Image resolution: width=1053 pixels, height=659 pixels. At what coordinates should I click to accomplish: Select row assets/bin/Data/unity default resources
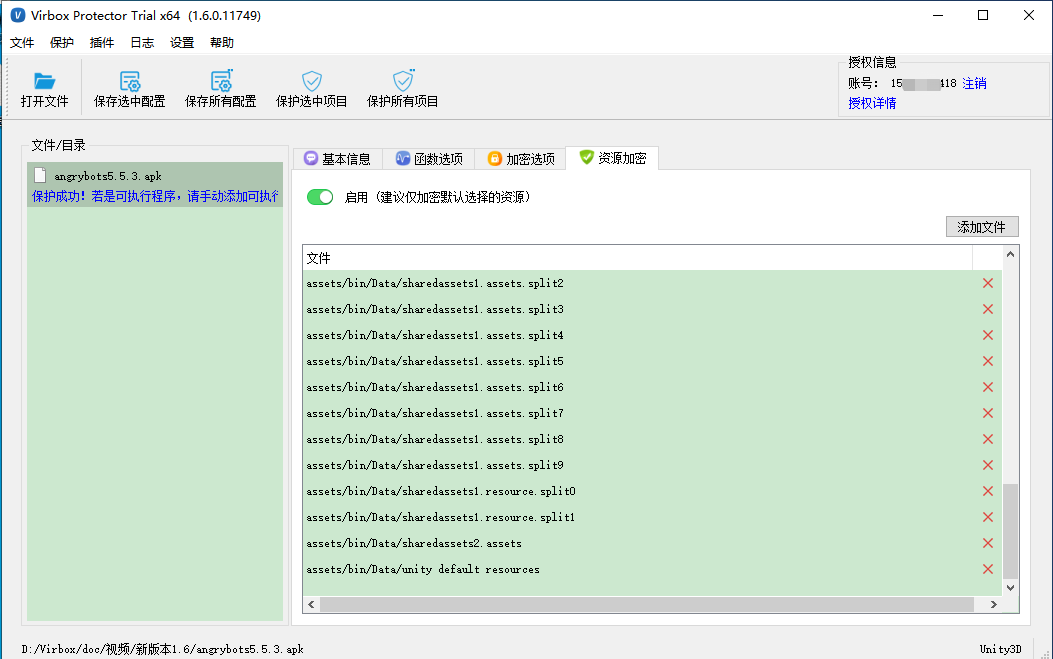(652, 569)
